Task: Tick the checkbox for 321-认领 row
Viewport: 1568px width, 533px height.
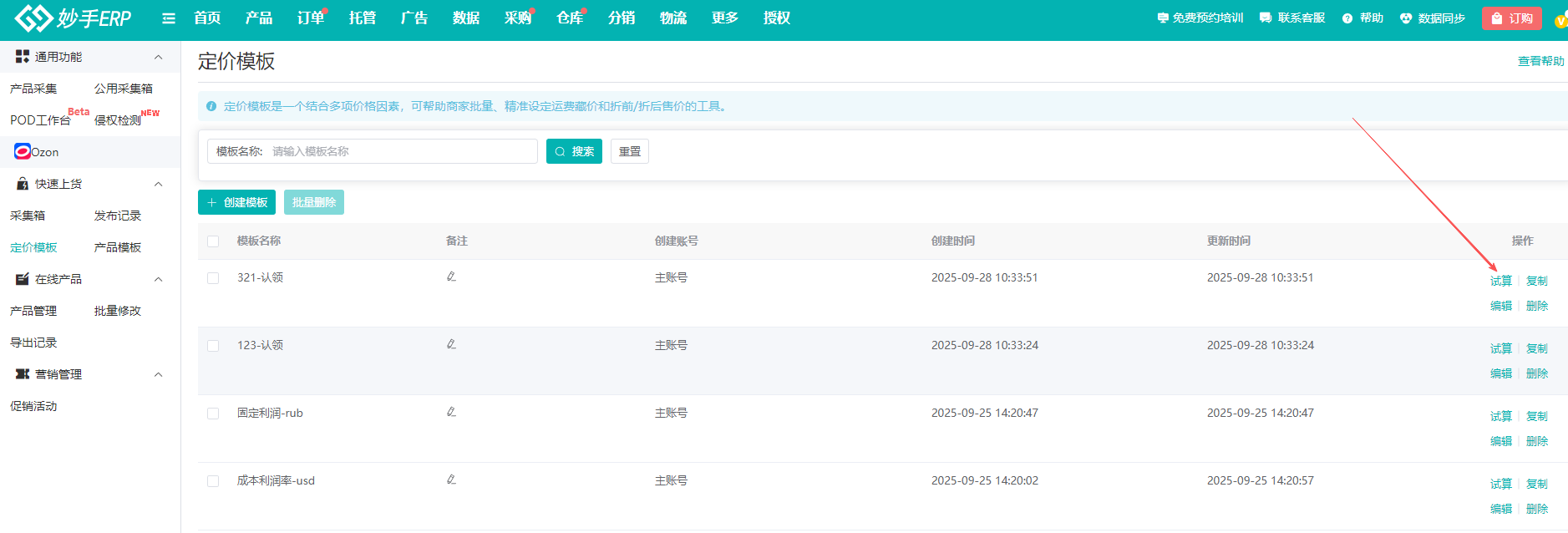Action: [x=213, y=278]
